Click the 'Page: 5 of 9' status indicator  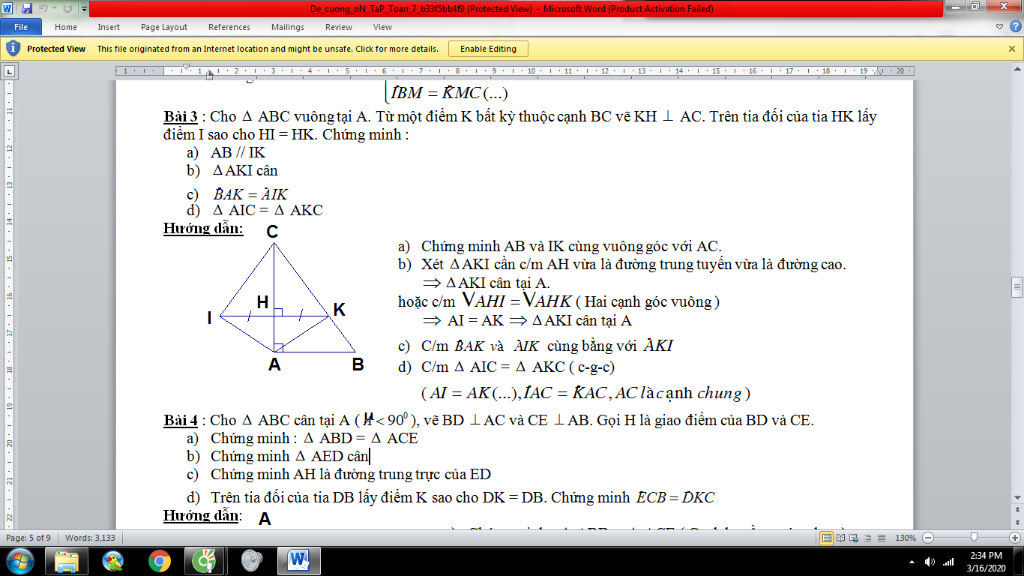(28, 538)
